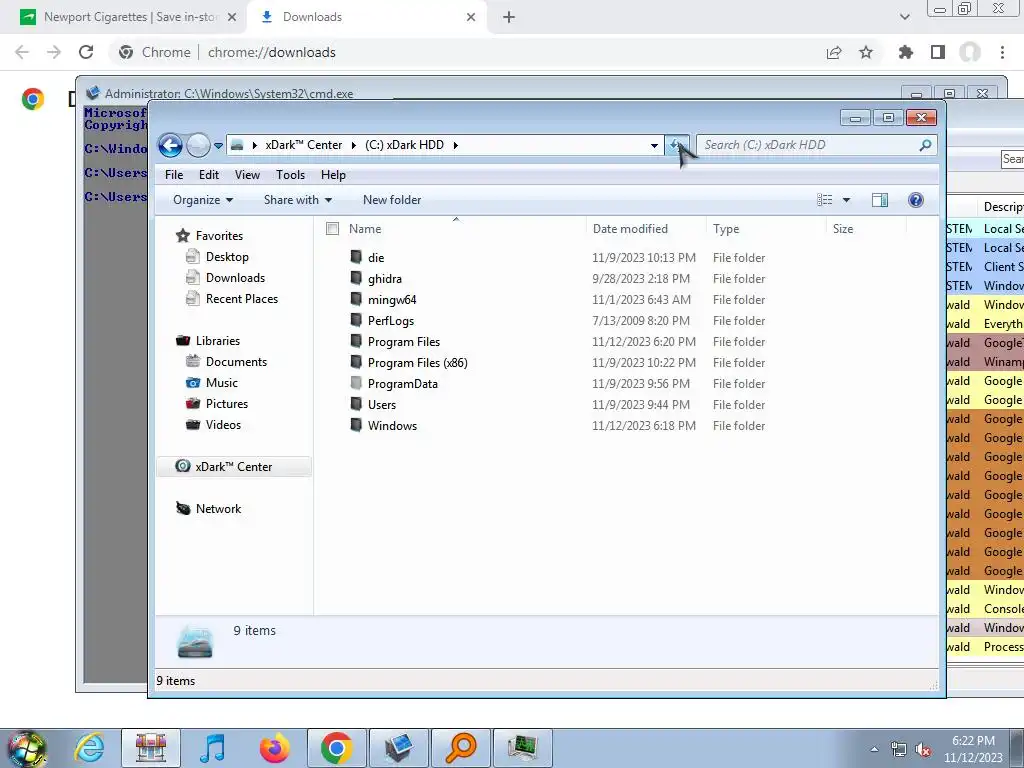Click the (C:) xDark HDD breadcrumb segment

tap(404, 145)
